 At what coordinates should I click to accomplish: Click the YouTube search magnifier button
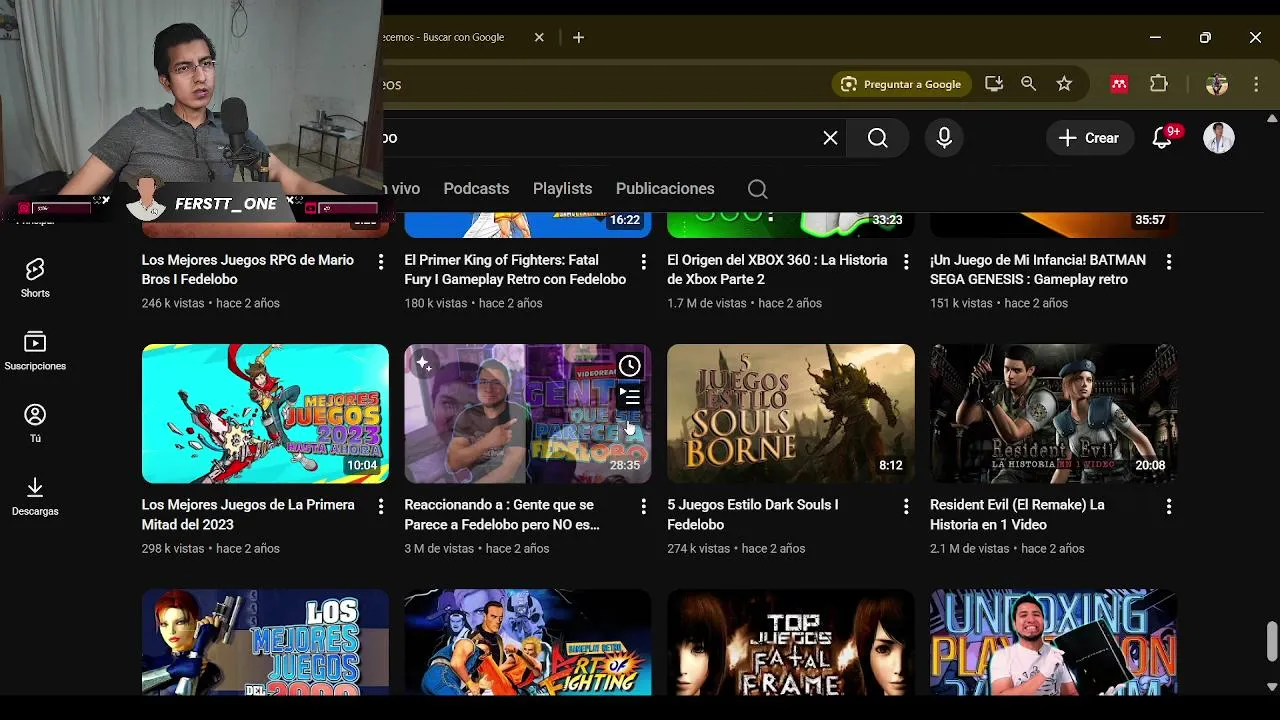click(x=877, y=138)
